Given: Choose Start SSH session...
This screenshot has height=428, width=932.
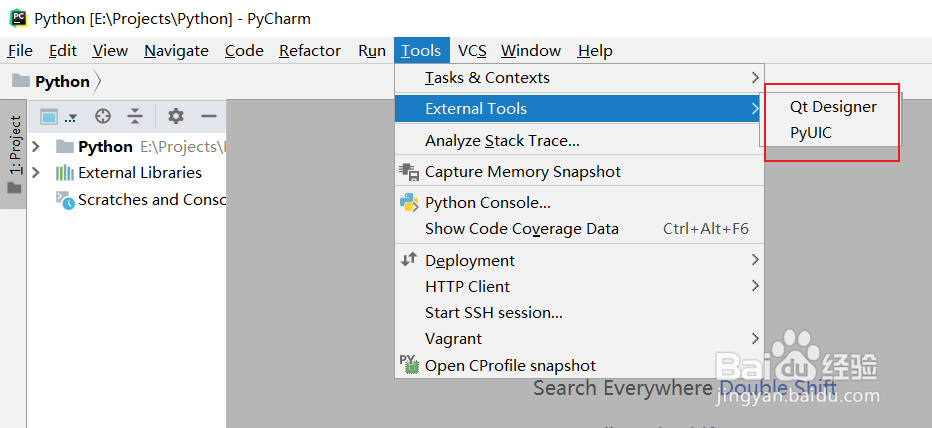Looking at the screenshot, I should 579,313.
